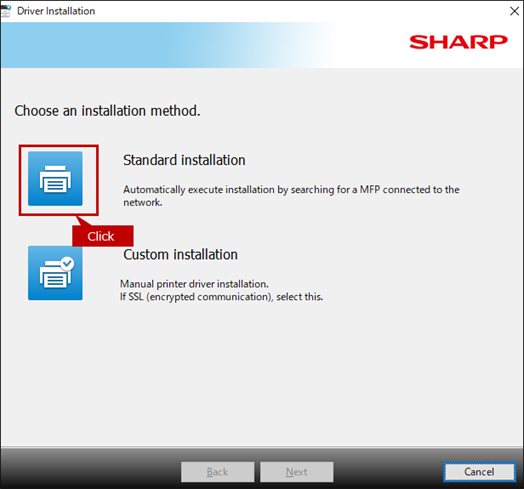Click the Driver Installation window title text
The height and width of the screenshot is (489, 524).
pyautogui.click(x=56, y=11)
